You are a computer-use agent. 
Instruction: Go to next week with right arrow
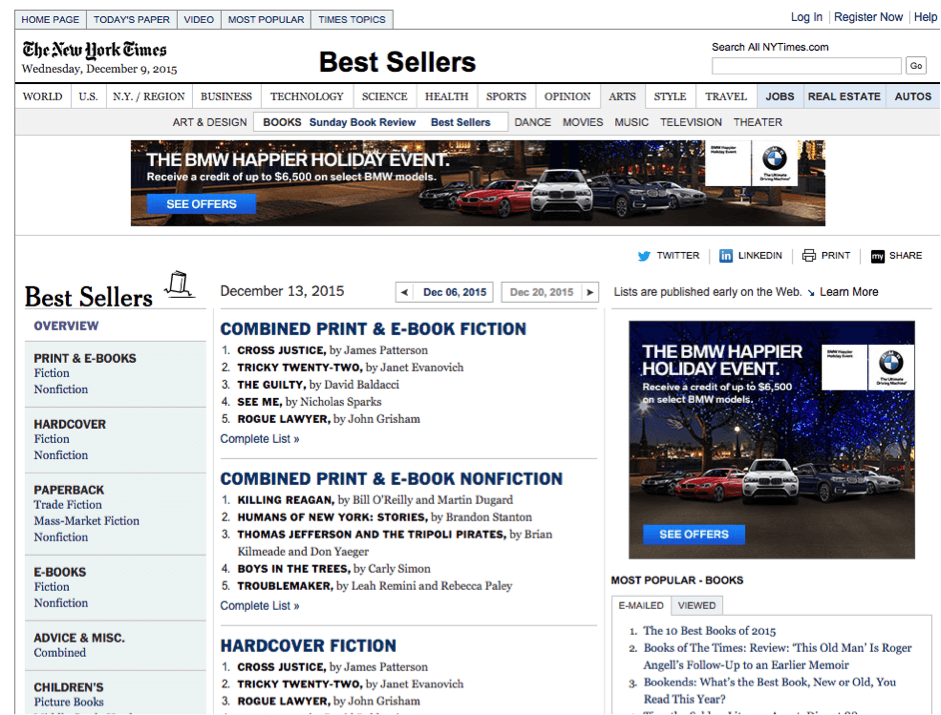[590, 292]
